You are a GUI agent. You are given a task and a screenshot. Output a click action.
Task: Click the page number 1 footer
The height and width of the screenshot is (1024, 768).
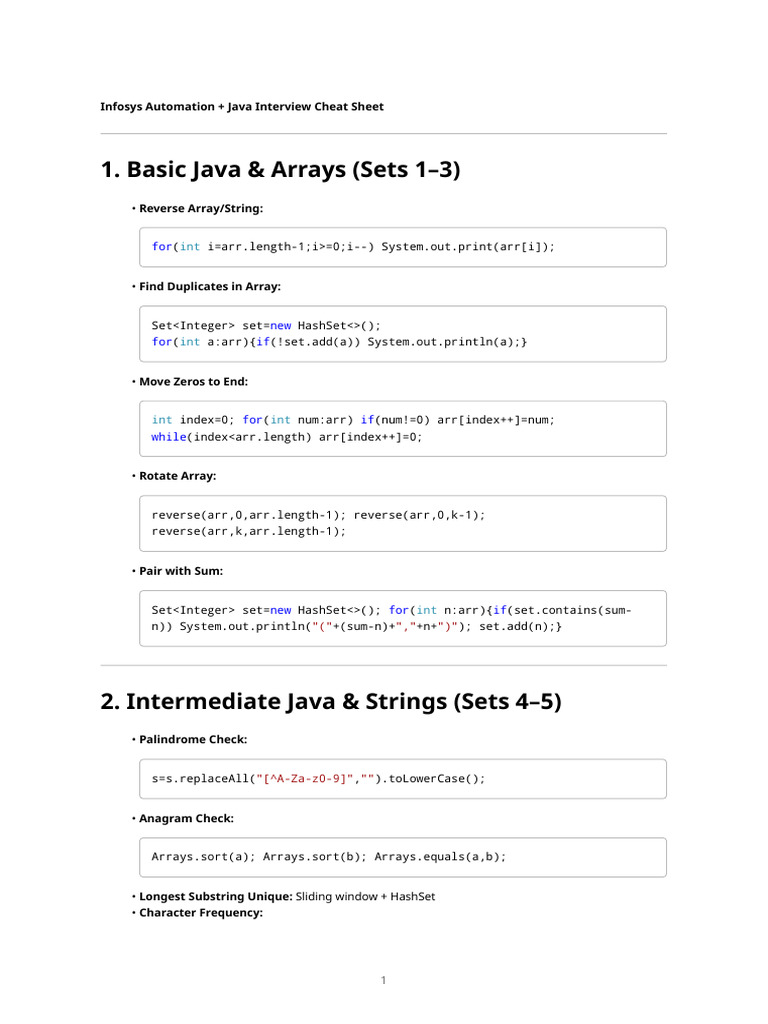[x=383, y=981]
